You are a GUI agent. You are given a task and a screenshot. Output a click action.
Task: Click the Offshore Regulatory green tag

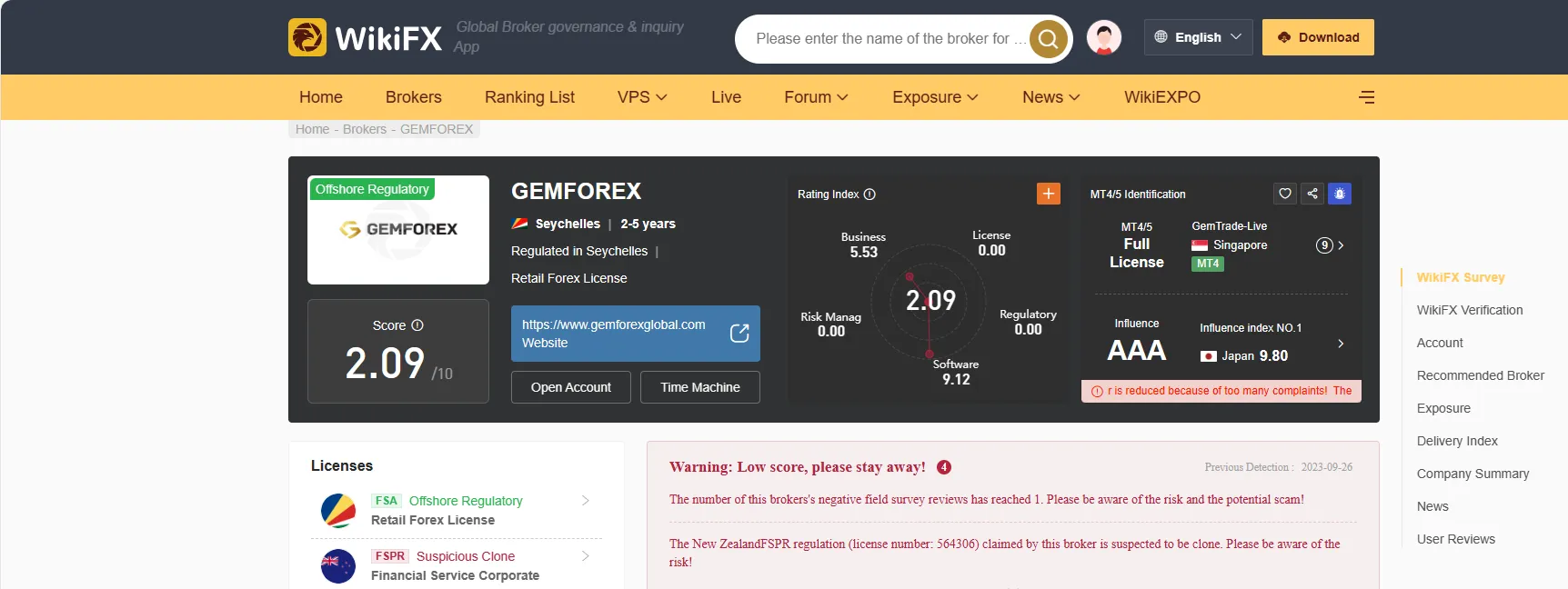point(372,189)
